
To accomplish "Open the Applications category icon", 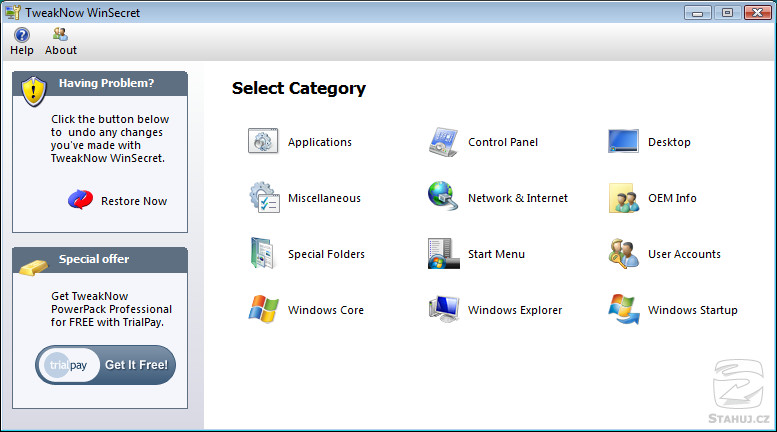I will pyautogui.click(x=263, y=142).
